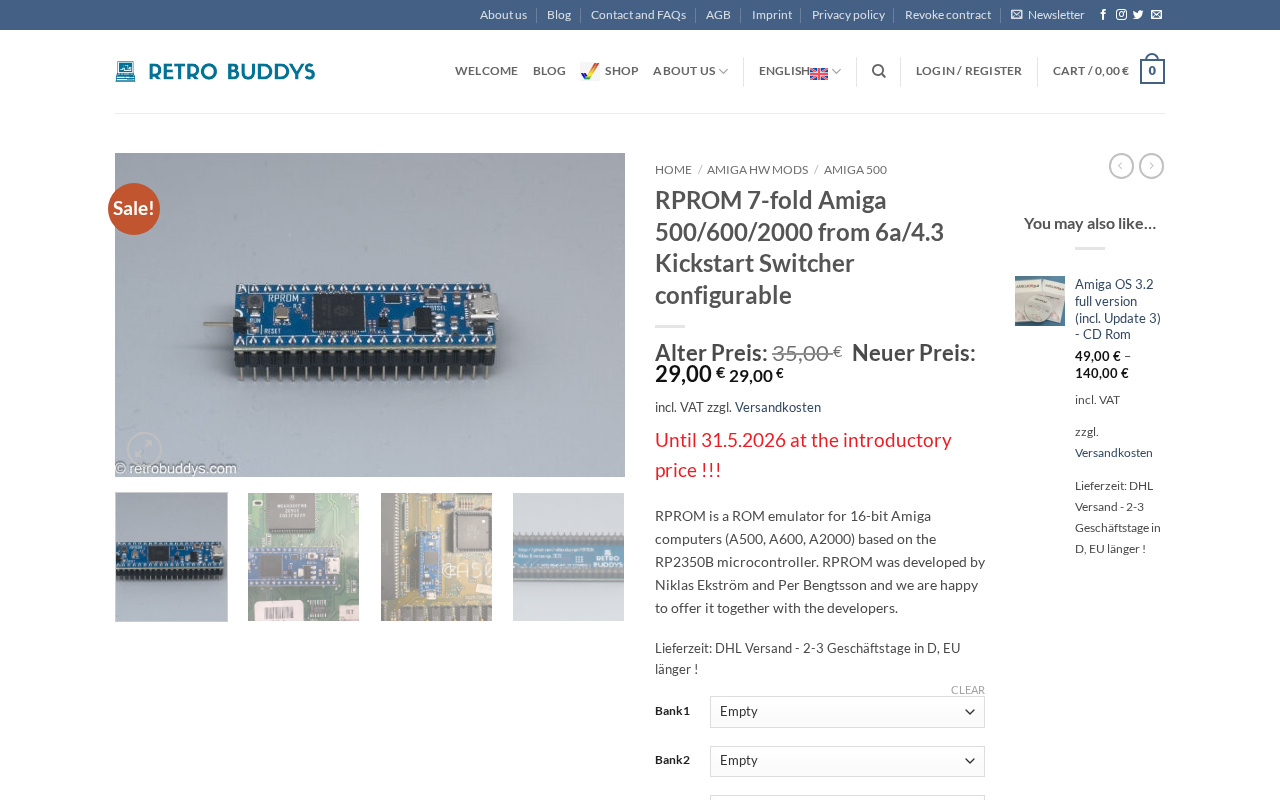
Task: Open Versandkosten link under product price
Action: pyautogui.click(x=778, y=407)
